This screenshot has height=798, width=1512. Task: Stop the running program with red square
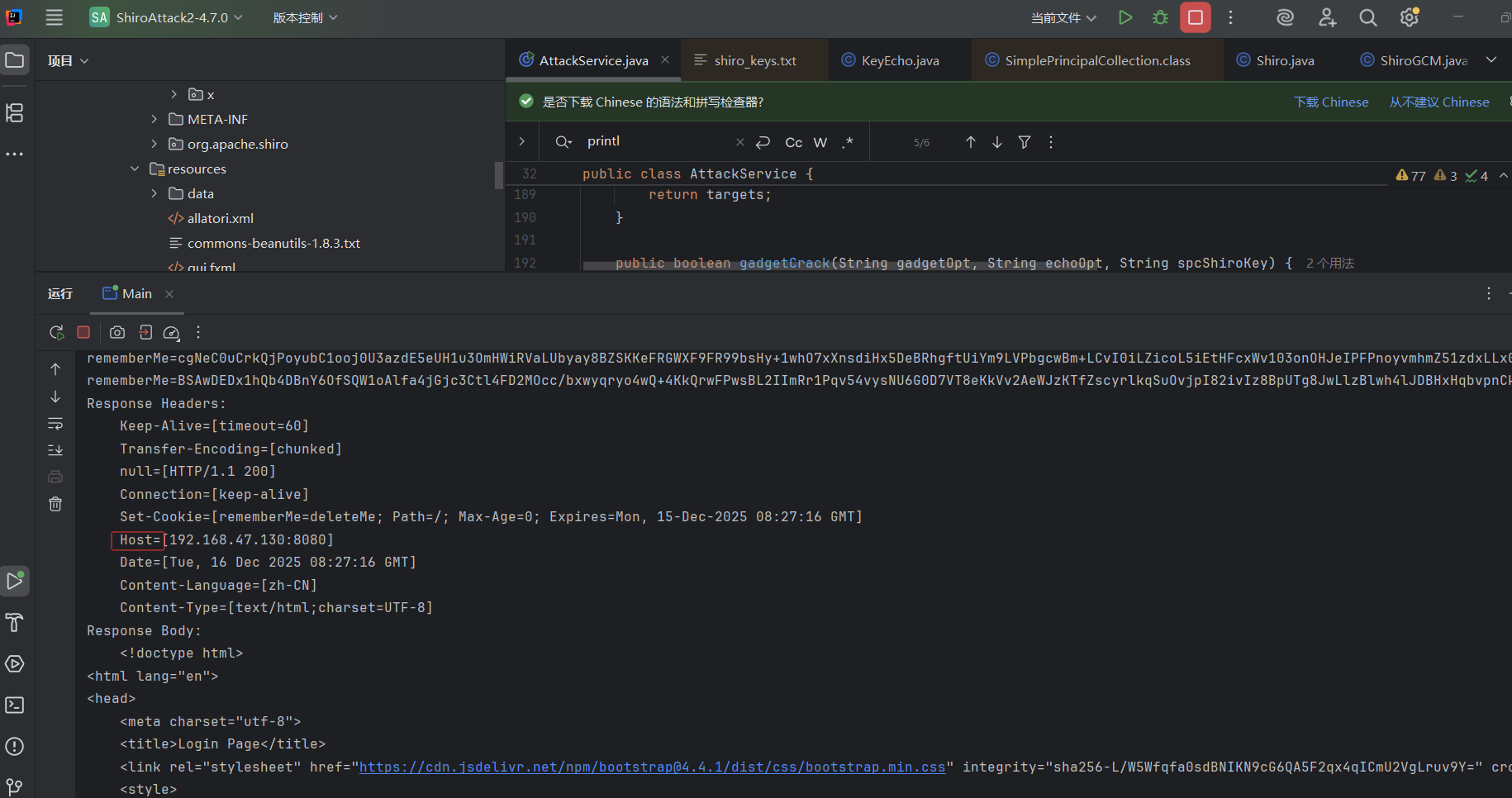[1195, 17]
